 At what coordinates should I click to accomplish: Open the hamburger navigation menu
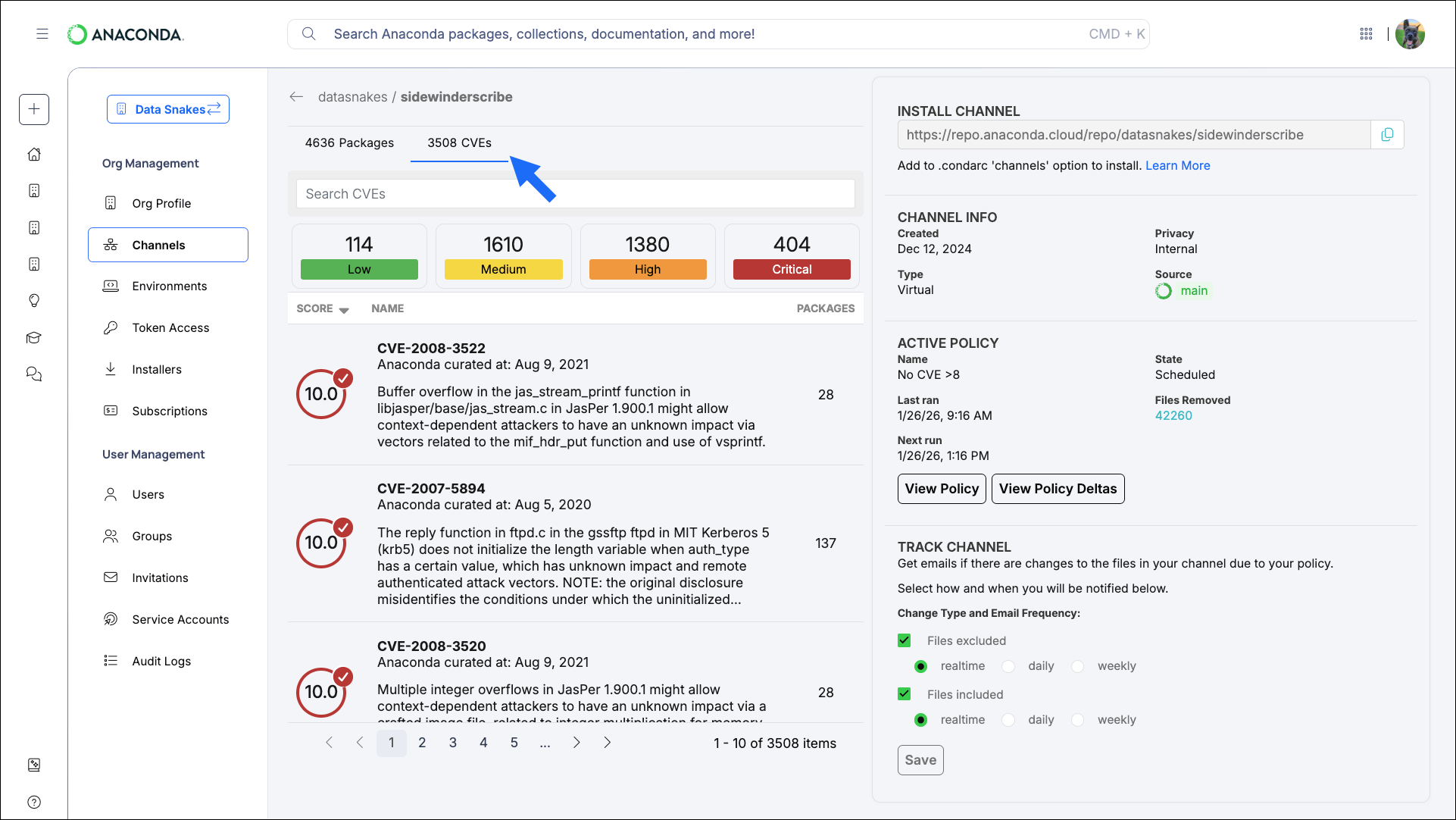pos(42,34)
